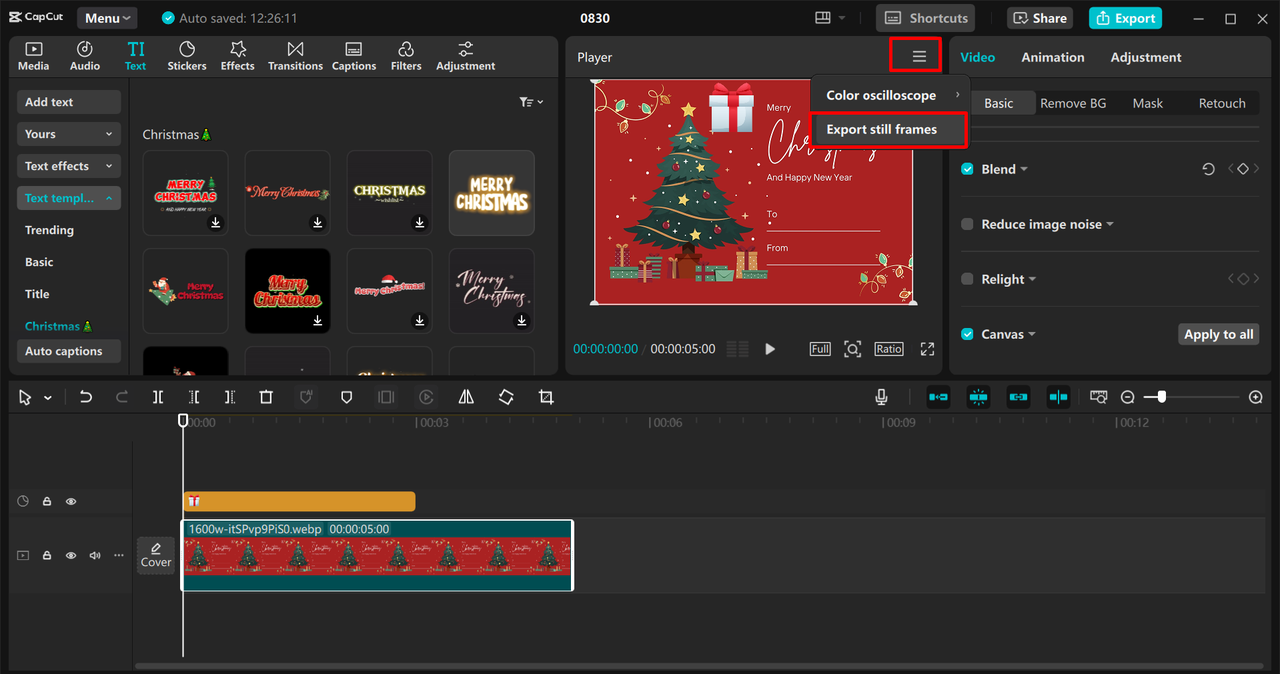Uncheck the Blend checkbox
Image resolution: width=1280 pixels, height=674 pixels.
(967, 169)
